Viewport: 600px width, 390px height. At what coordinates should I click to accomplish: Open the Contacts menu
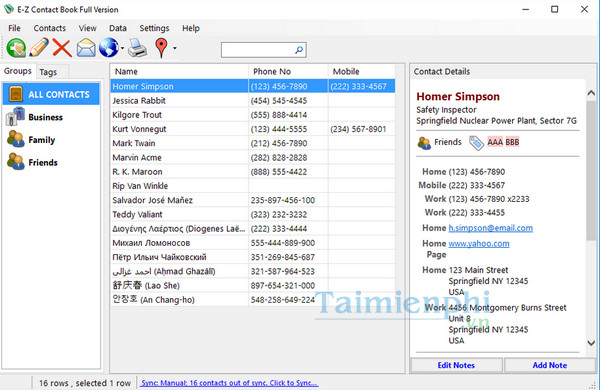pyautogui.click(x=50, y=28)
